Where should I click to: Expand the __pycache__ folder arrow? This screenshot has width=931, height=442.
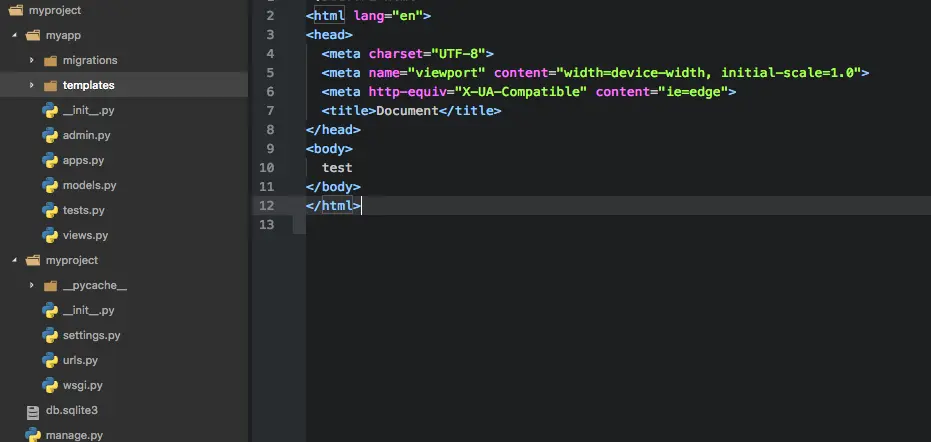tap(31, 285)
